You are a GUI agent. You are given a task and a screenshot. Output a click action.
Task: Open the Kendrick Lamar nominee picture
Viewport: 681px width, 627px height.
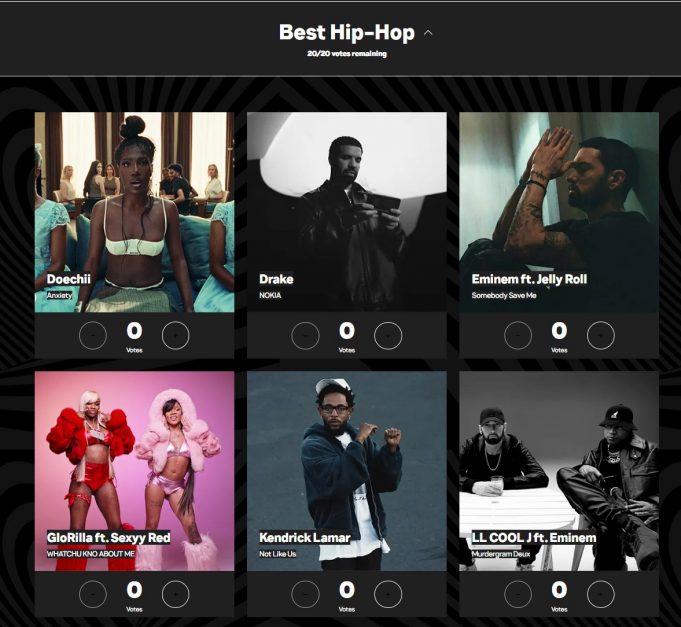(347, 471)
